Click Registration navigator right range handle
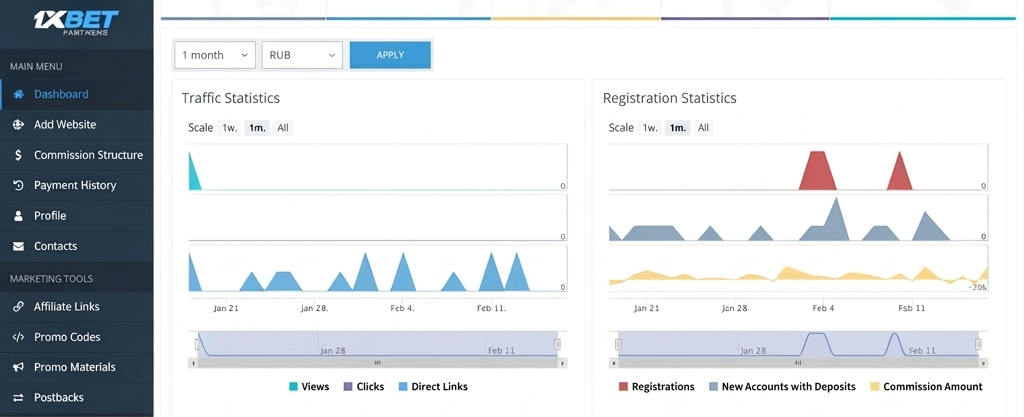The height and width of the screenshot is (417, 1024). pyautogui.click(x=978, y=344)
